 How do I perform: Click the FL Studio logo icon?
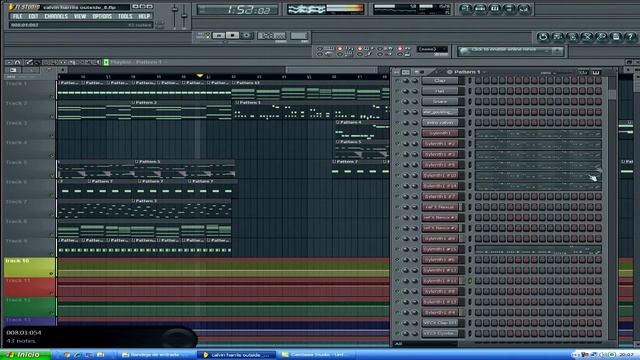pyautogui.click(x=11, y=7)
